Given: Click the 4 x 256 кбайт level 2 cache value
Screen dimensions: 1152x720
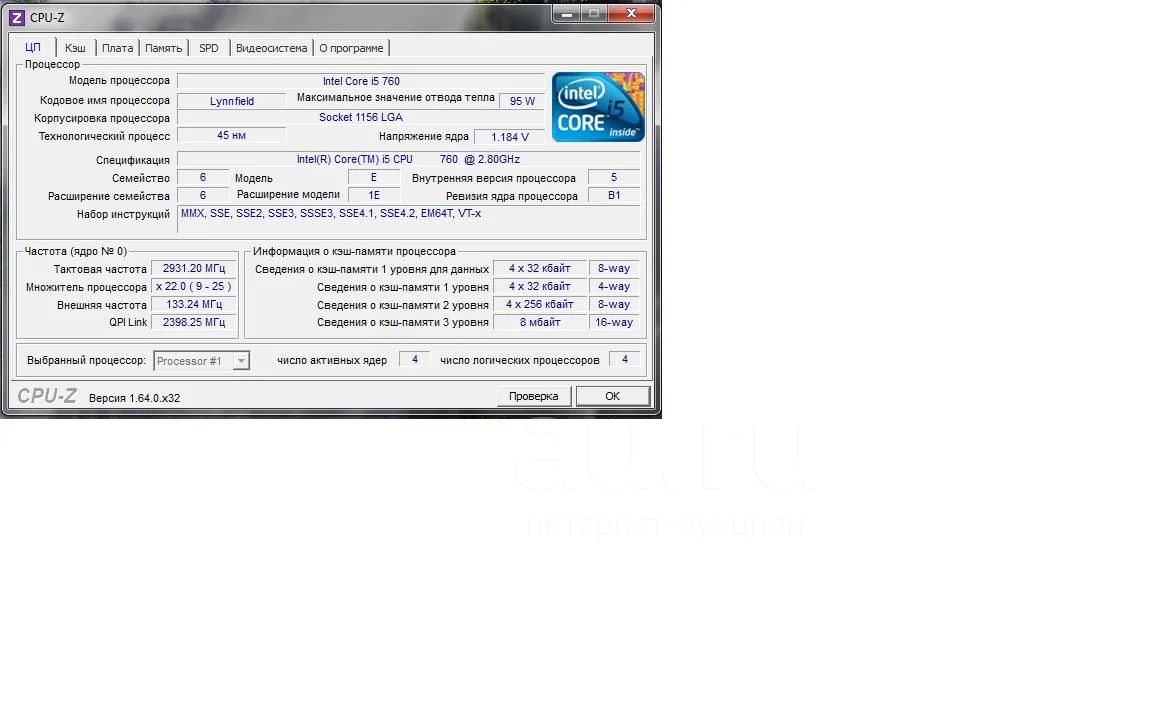Looking at the screenshot, I should click(x=540, y=304).
